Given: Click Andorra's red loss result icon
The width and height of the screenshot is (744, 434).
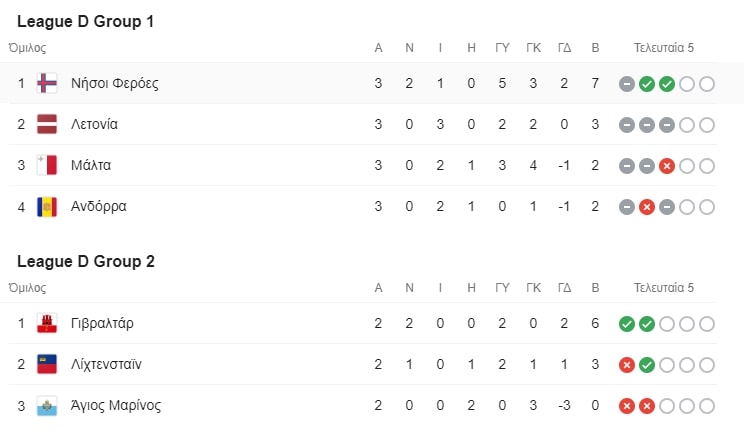Looking at the screenshot, I should 647,207.
